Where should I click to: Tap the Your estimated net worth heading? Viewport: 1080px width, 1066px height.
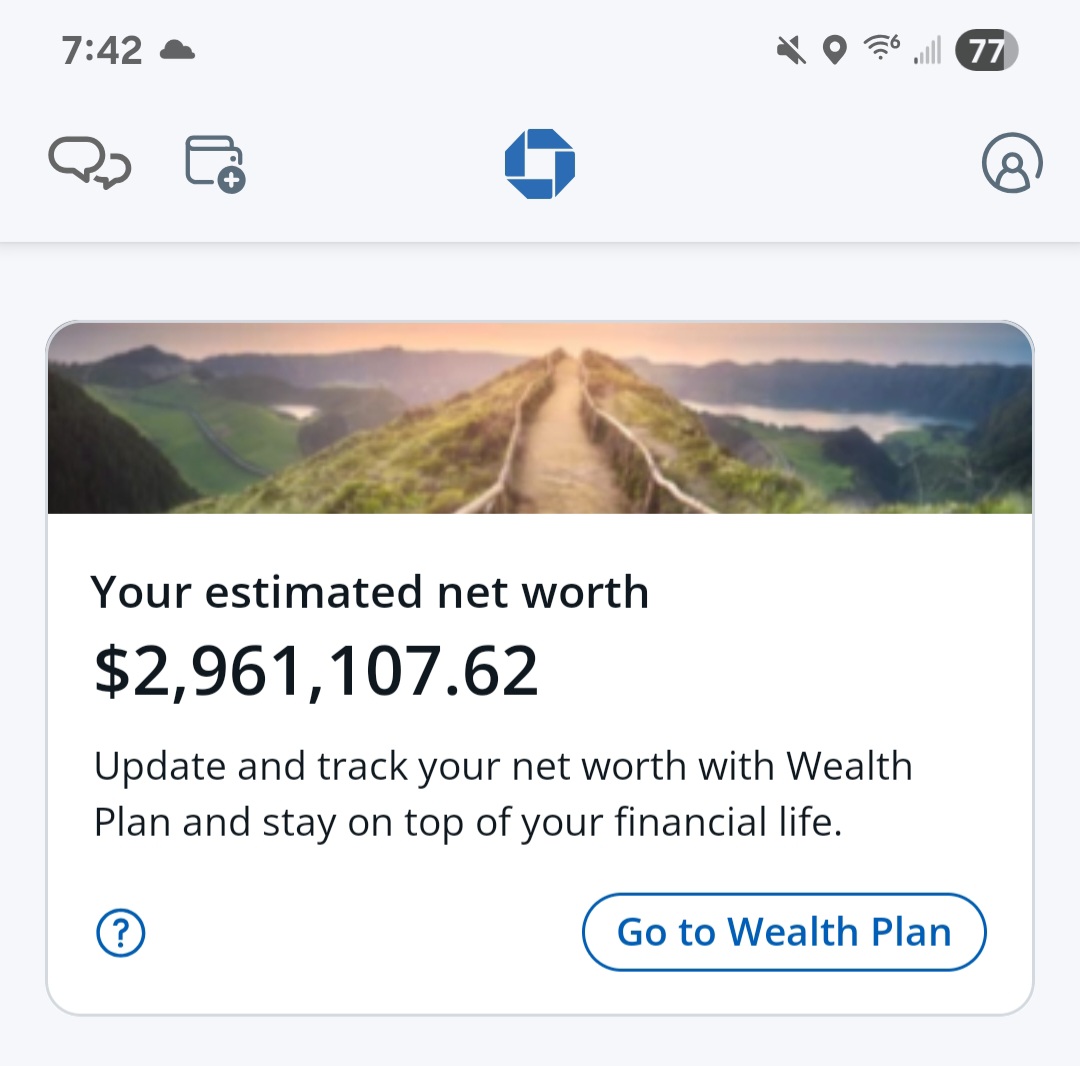(x=370, y=592)
